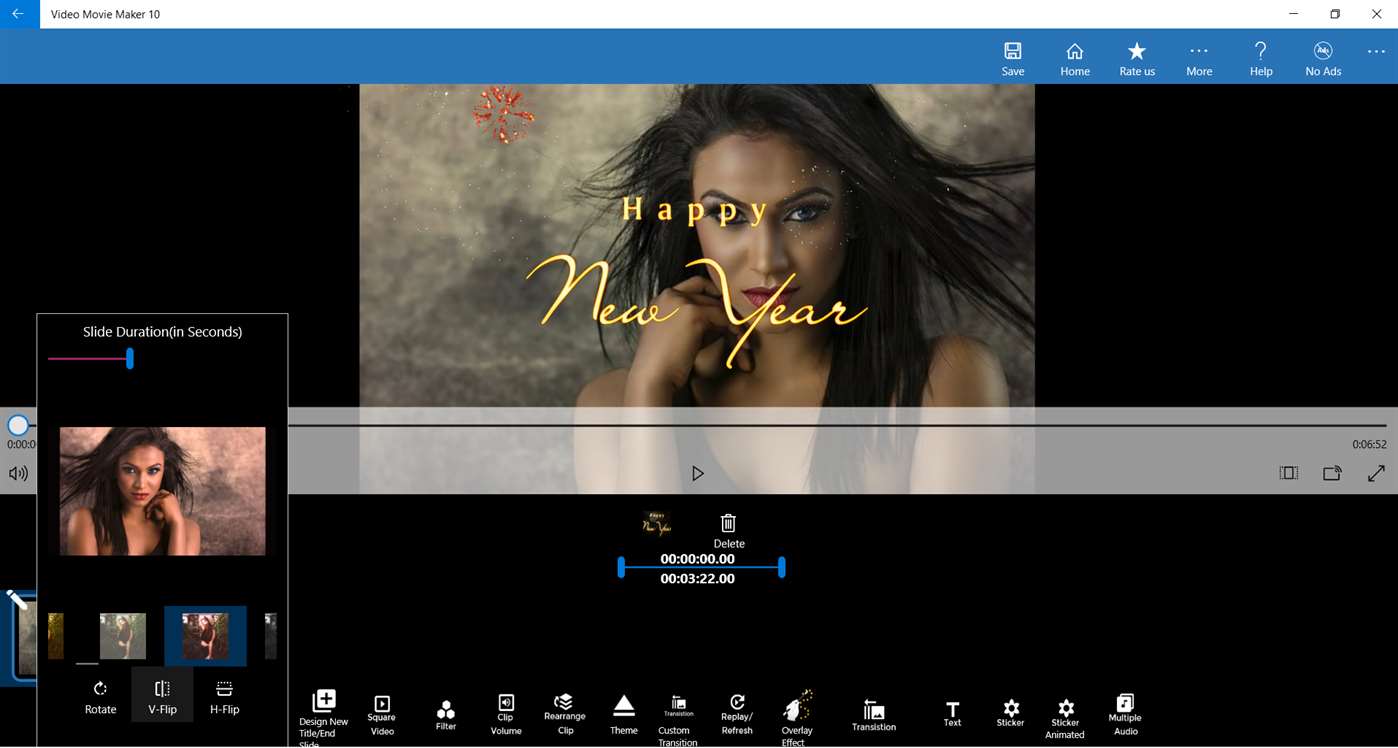Click the overlay end time handle
The height and width of the screenshot is (748, 1398).
[x=782, y=568]
